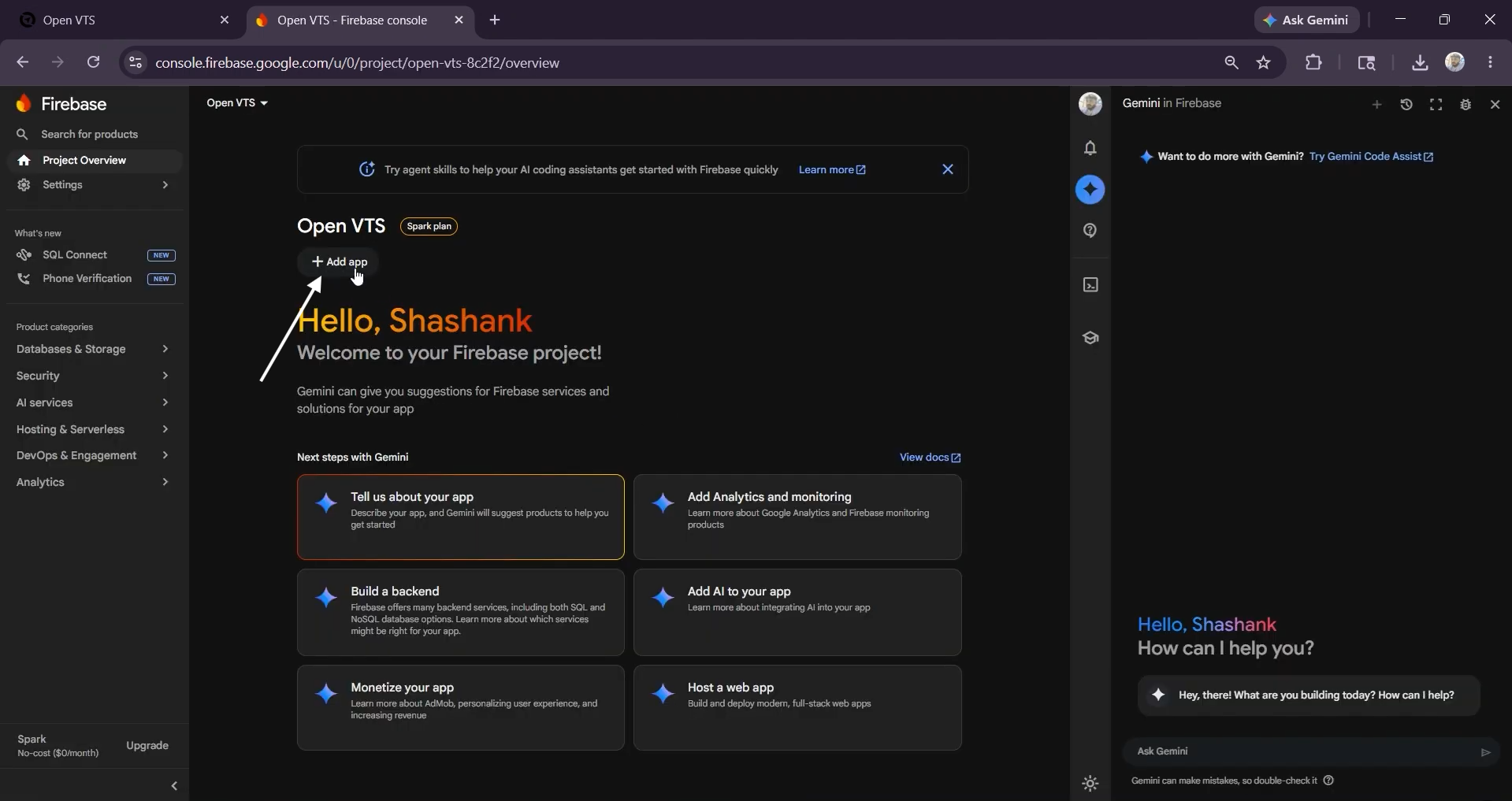Expand Hosting & Serverless category
This screenshot has height=801, width=1512.
coord(94,429)
